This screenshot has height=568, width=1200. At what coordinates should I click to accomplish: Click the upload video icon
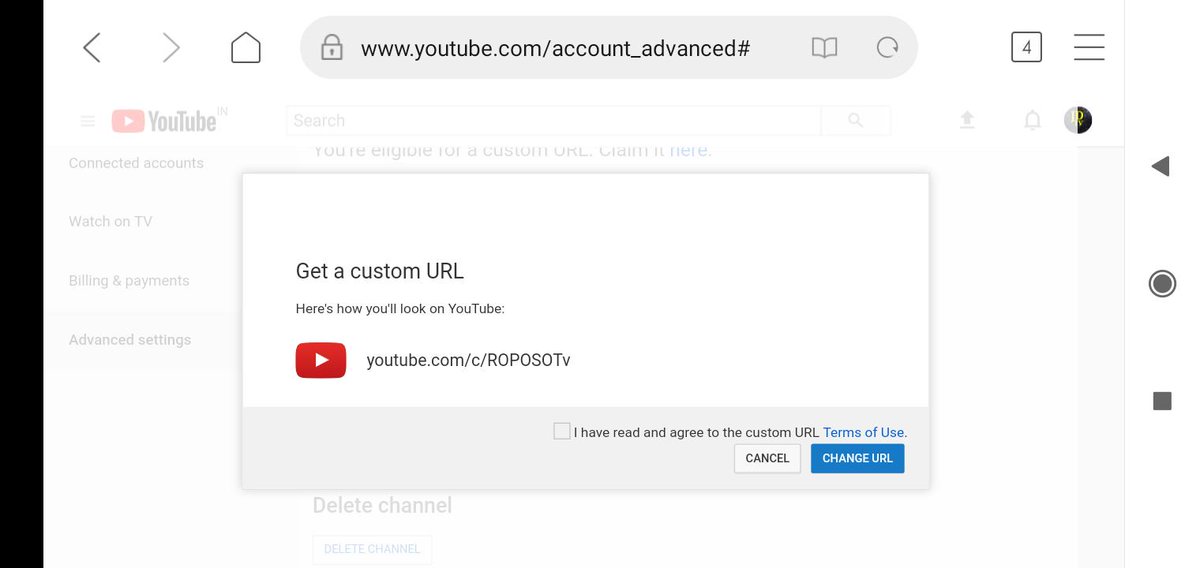pos(967,121)
